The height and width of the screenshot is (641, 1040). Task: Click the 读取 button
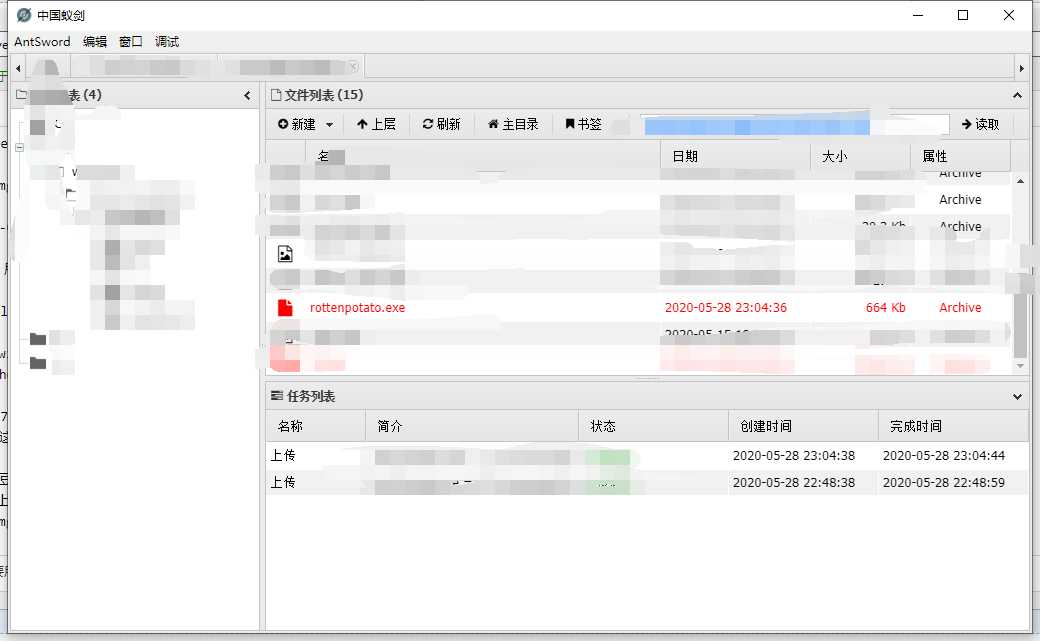click(980, 124)
